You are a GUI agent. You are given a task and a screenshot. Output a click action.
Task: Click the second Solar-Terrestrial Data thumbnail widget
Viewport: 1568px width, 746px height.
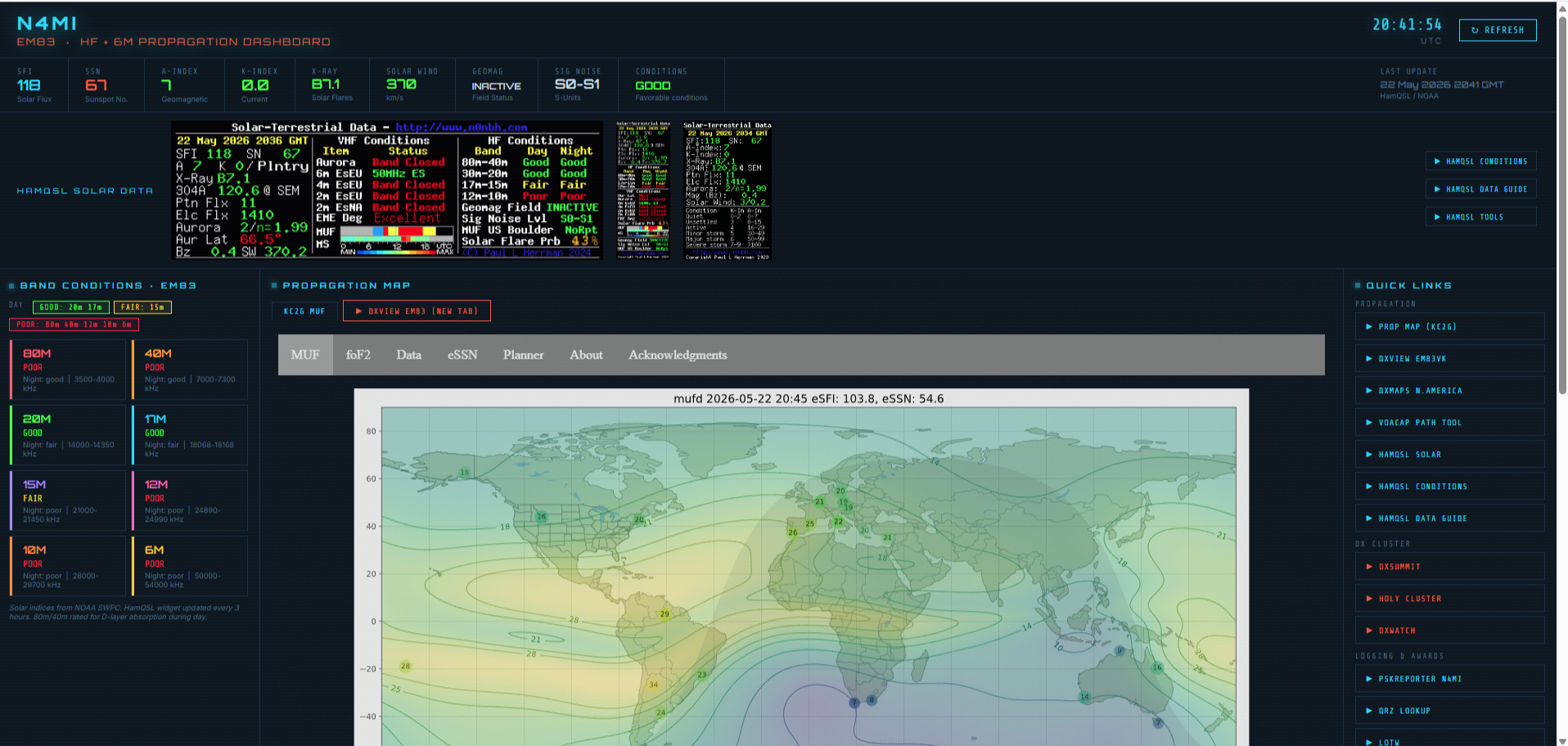[728, 190]
